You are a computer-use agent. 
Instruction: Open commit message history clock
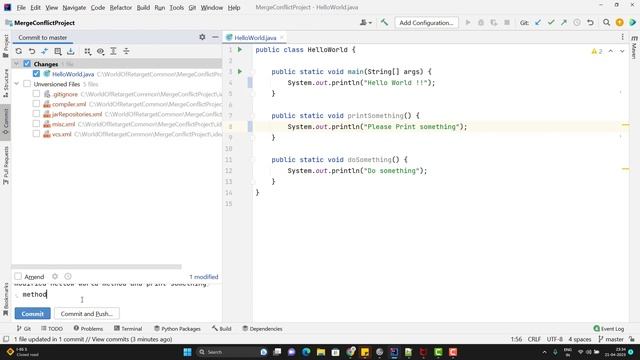click(x=68, y=276)
